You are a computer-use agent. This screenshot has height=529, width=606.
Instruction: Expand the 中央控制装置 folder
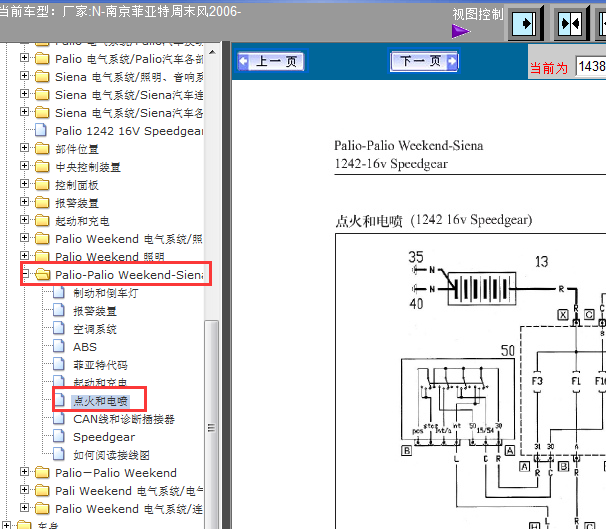coord(24,165)
